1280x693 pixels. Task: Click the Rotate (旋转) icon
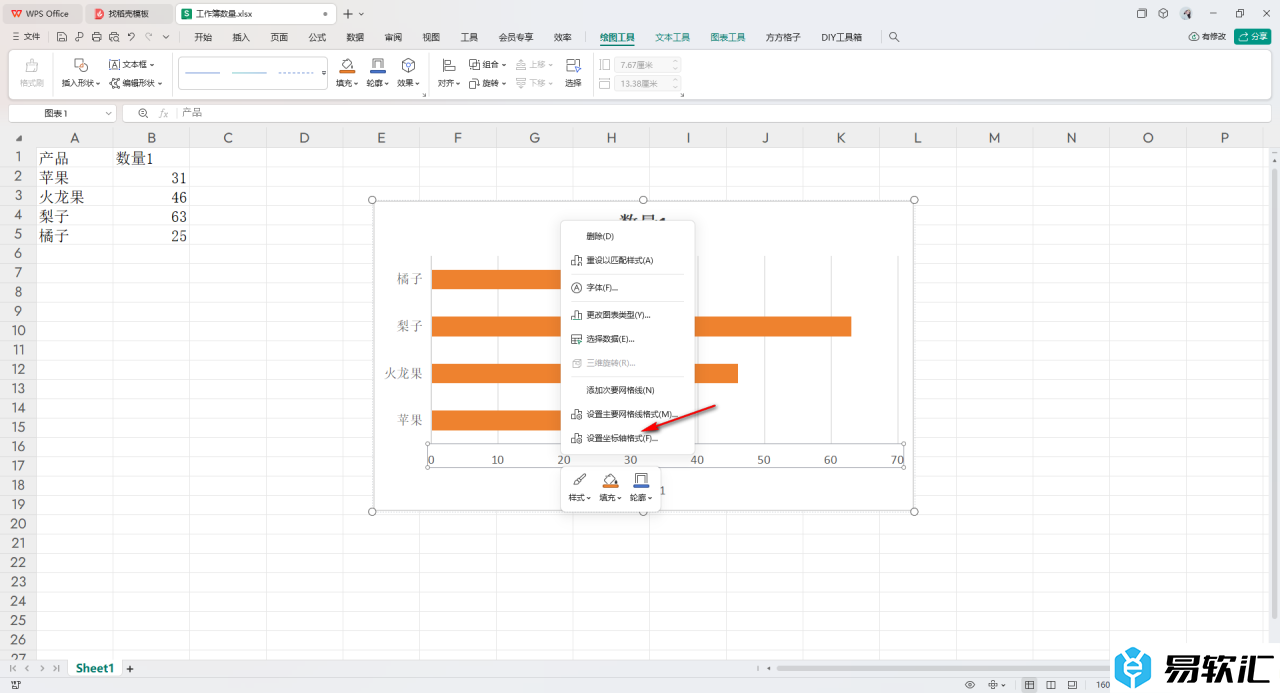(475, 83)
